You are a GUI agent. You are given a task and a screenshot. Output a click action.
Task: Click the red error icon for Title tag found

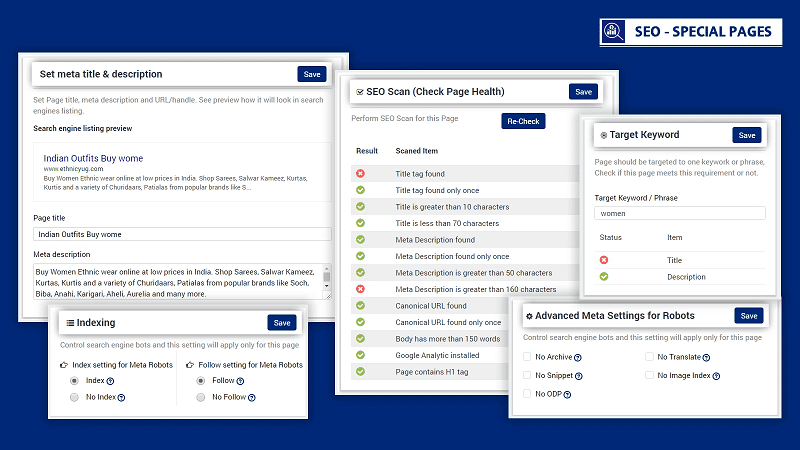coord(360,173)
